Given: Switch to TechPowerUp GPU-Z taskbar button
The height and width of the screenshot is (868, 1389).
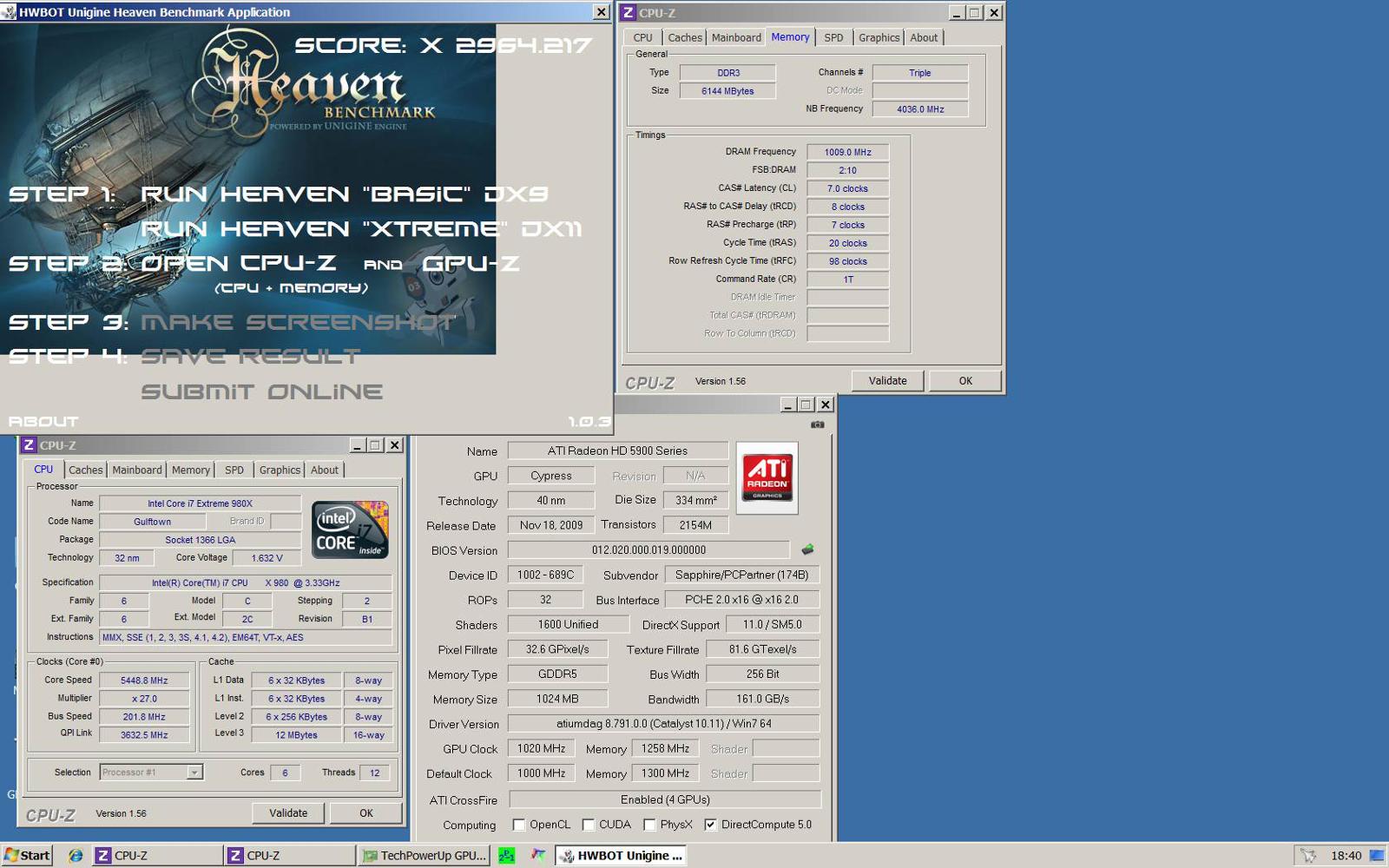Looking at the screenshot, I should pos(425,856).
